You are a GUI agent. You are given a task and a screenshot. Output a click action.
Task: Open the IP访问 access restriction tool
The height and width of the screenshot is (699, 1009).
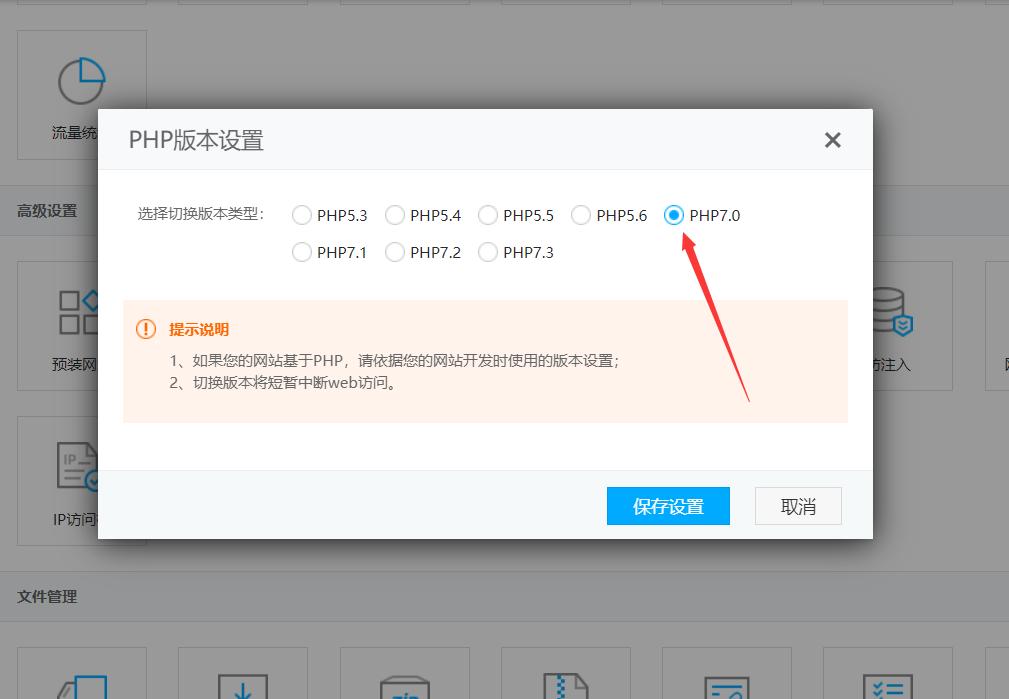tap(80, 480)
